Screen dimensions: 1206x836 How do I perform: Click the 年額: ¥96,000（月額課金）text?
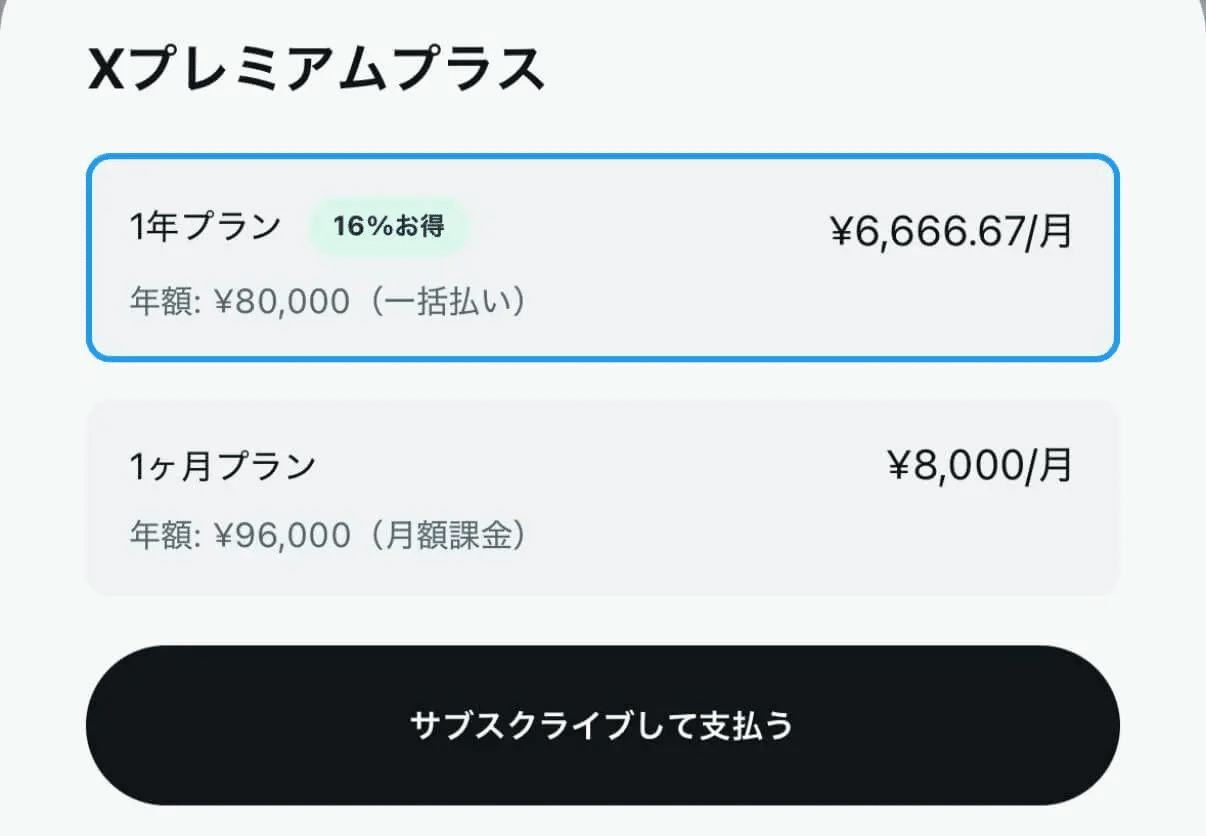pyautogui.click(x=329, y=536)
